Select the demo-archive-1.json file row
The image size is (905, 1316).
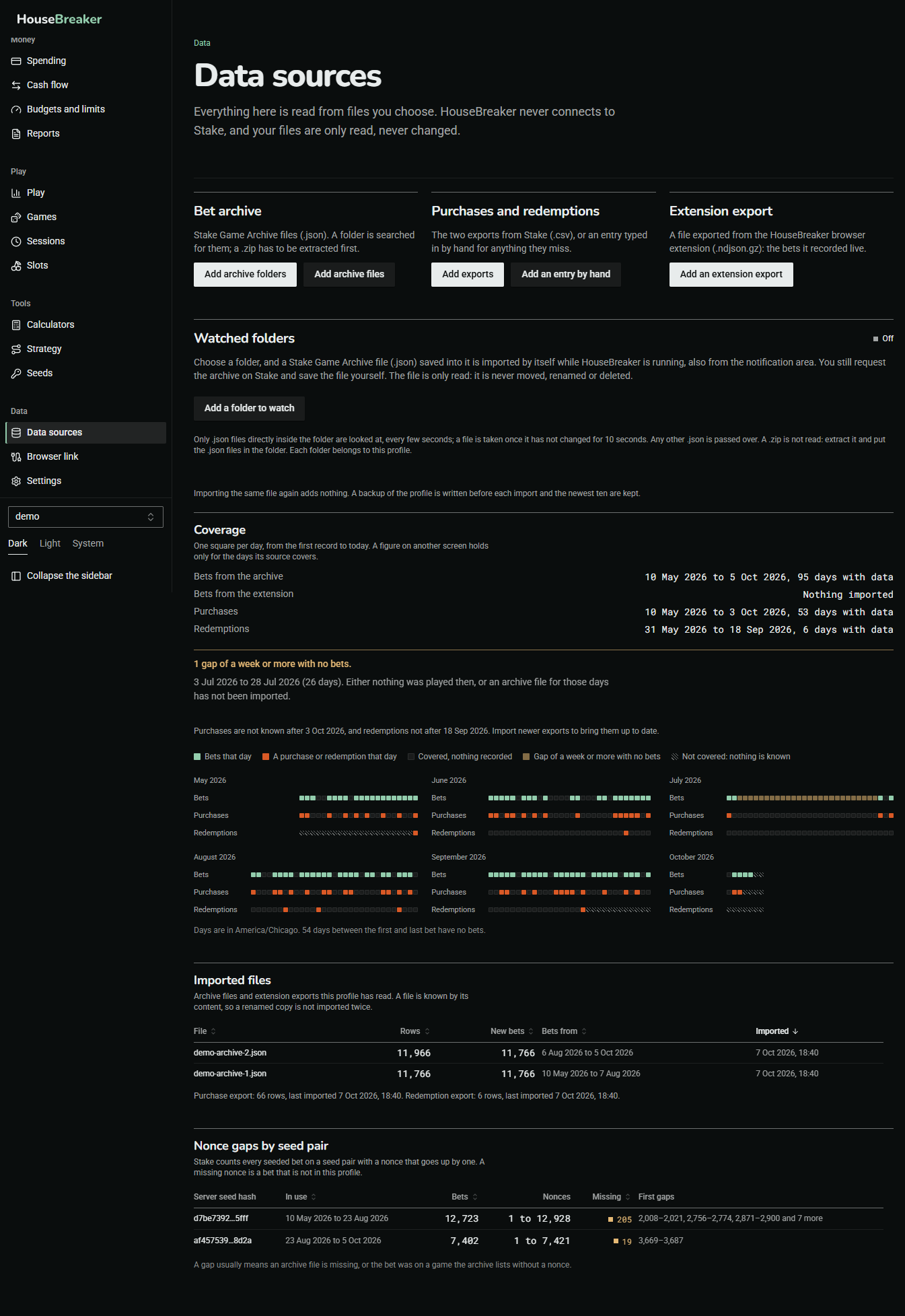538,1074
